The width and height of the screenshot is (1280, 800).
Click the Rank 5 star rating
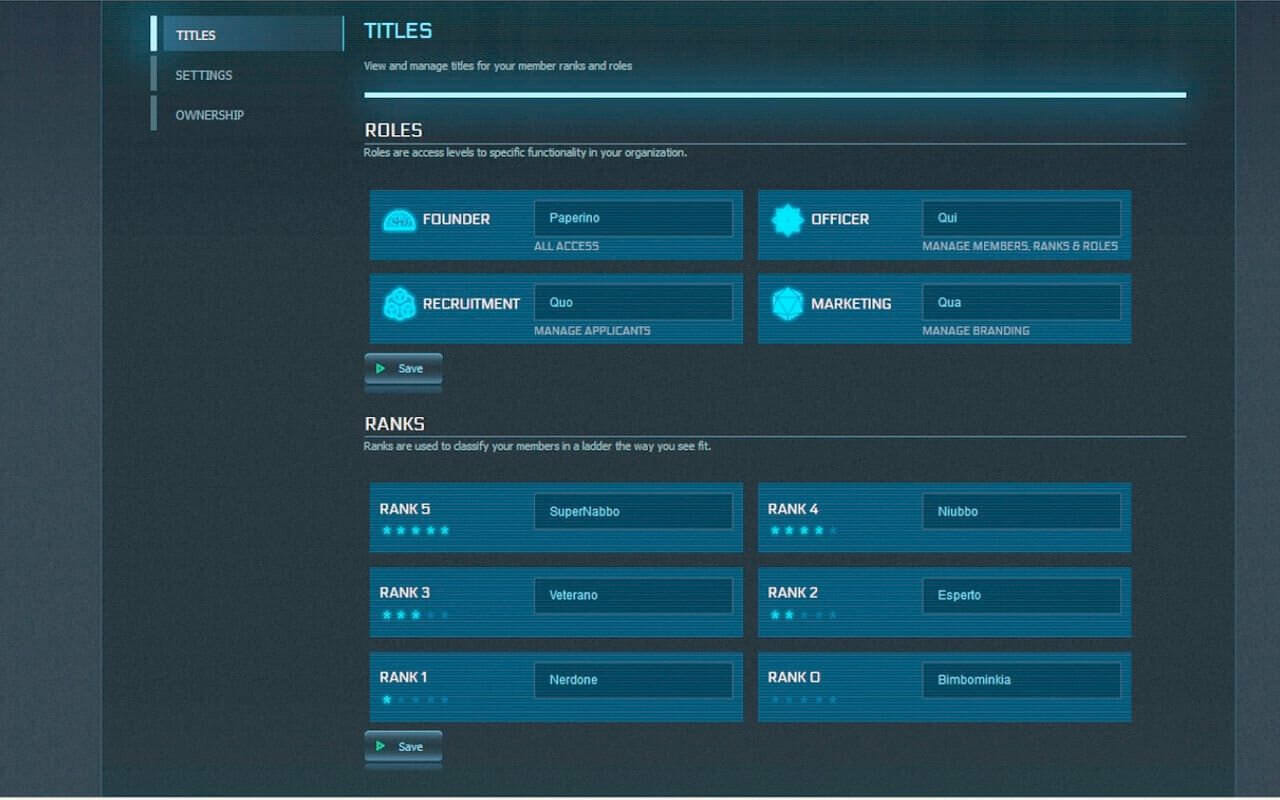[x=416, y=530]
